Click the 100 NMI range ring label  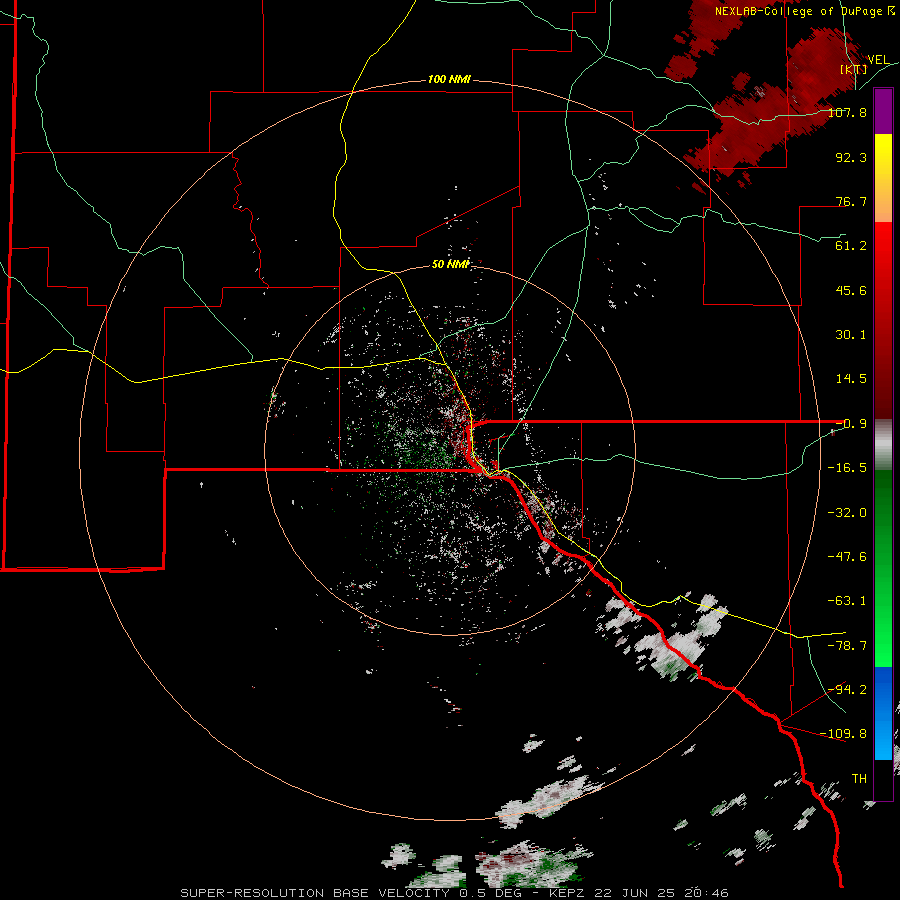coord(449,79)
